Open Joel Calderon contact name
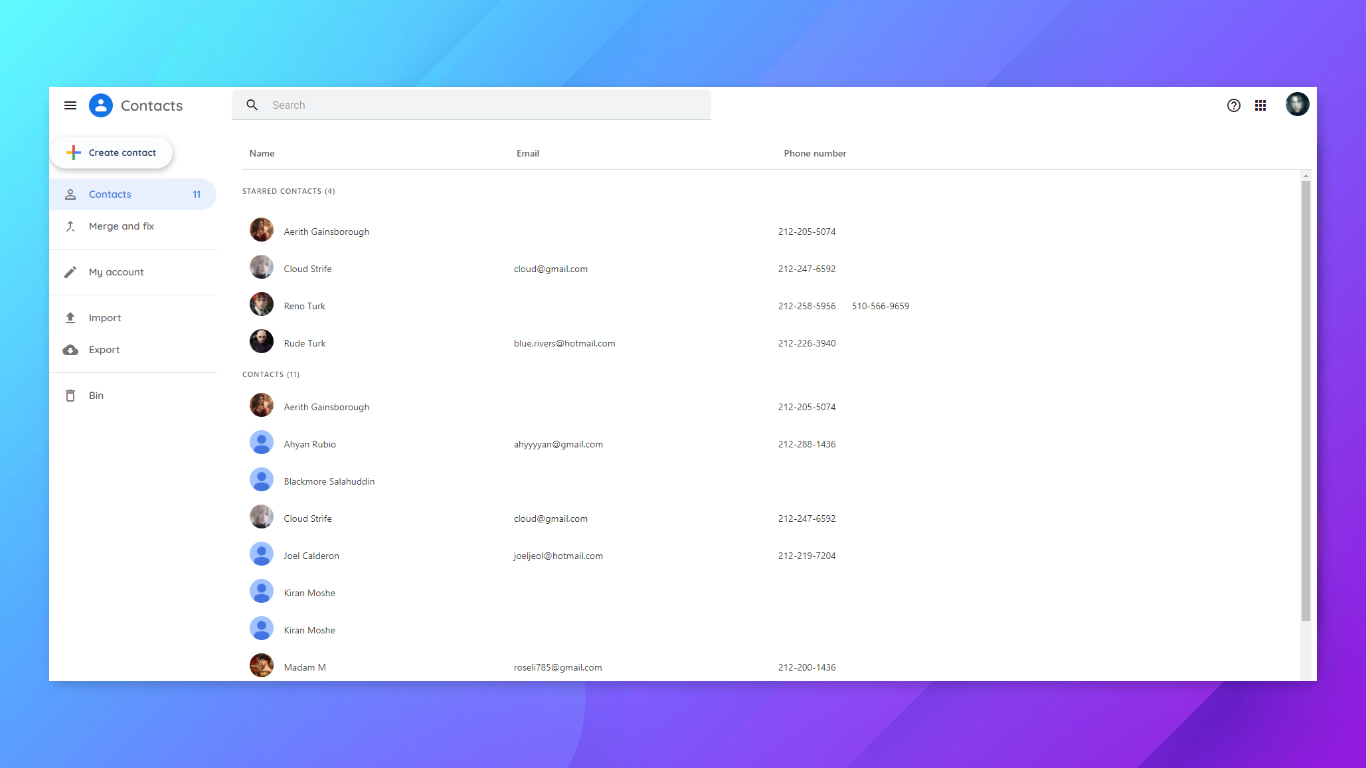This screenshot has width=1366, height=768. pyautogui.click(x=311, y=556)
